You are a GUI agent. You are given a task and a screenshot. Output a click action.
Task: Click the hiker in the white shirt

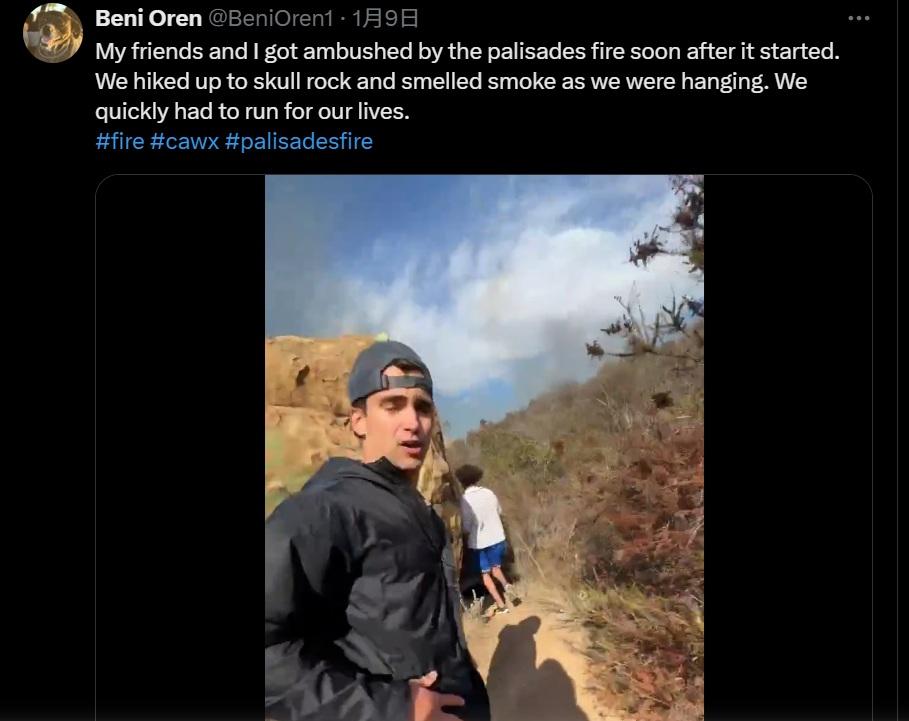(484, 539)
